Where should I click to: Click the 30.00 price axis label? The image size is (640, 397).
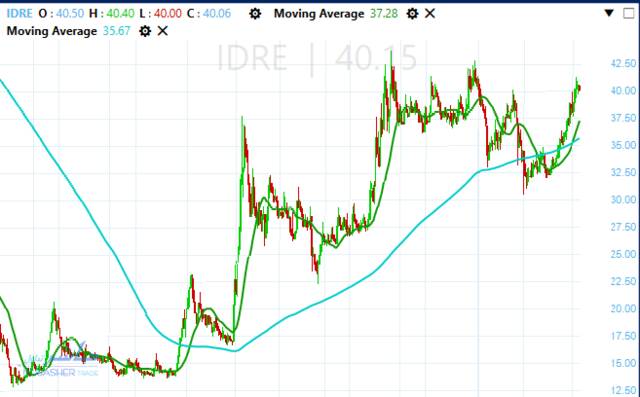(x=623, y=200)
